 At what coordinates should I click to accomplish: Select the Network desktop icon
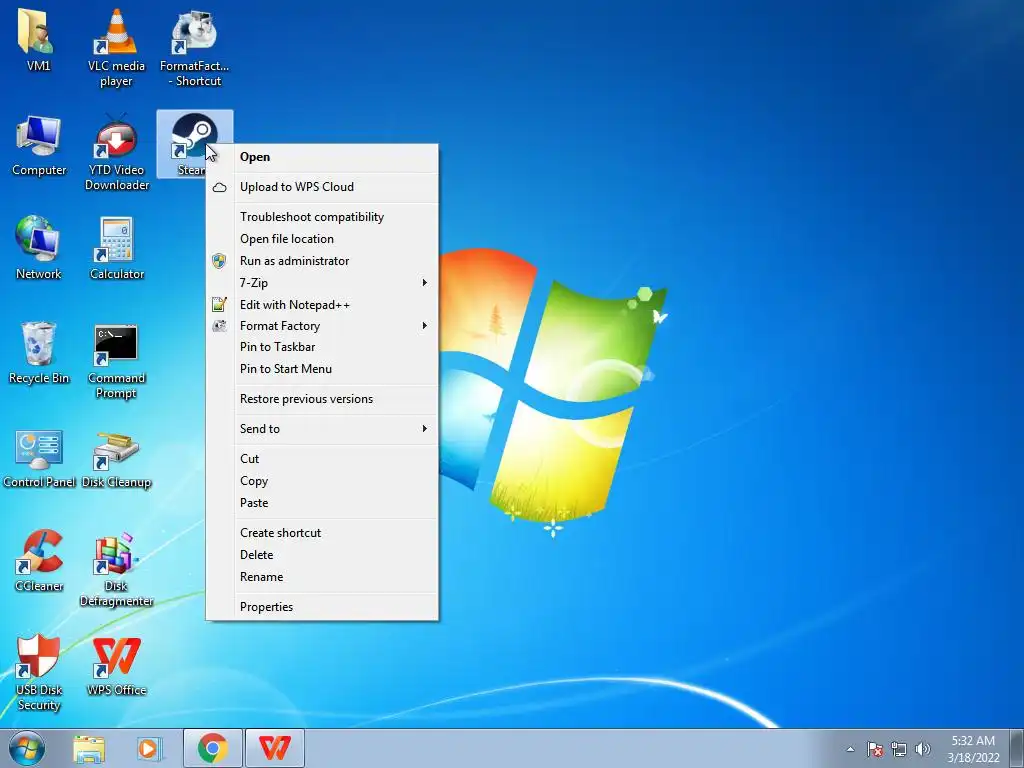(x=39, y=248)
